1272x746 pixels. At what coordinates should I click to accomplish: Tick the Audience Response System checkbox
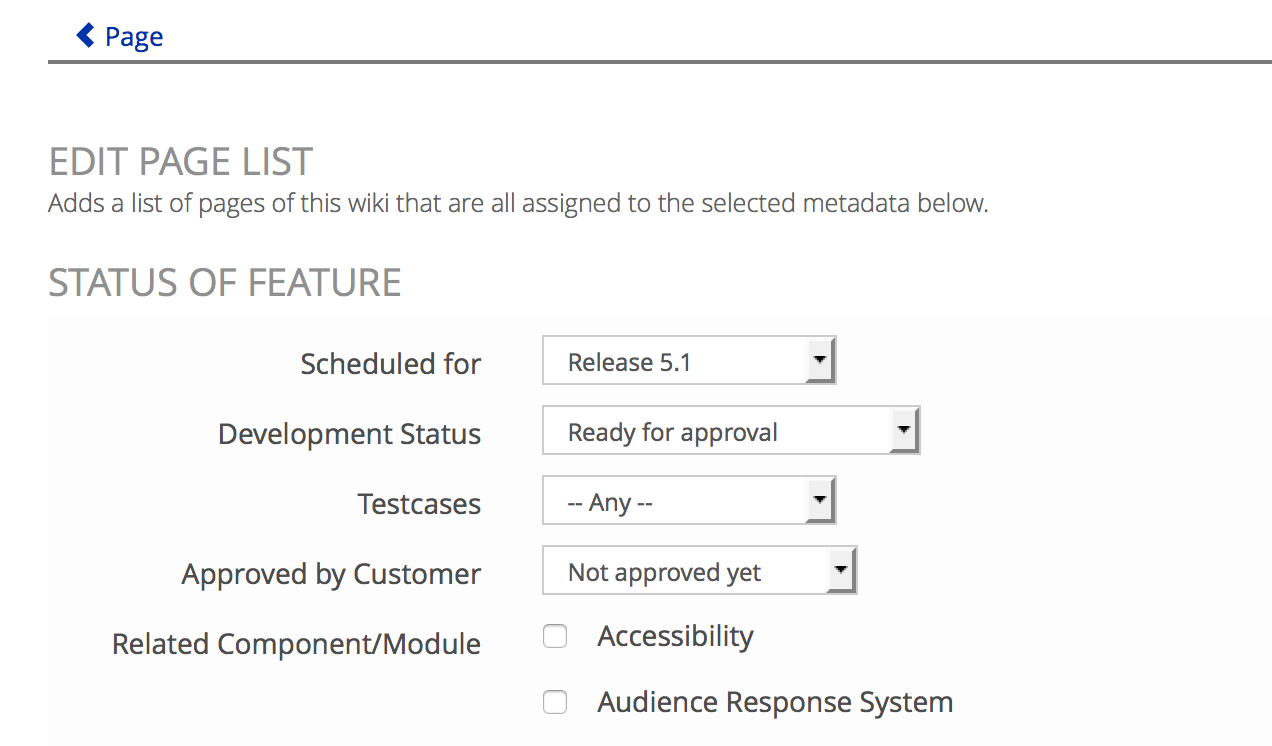tap(555, 703)
